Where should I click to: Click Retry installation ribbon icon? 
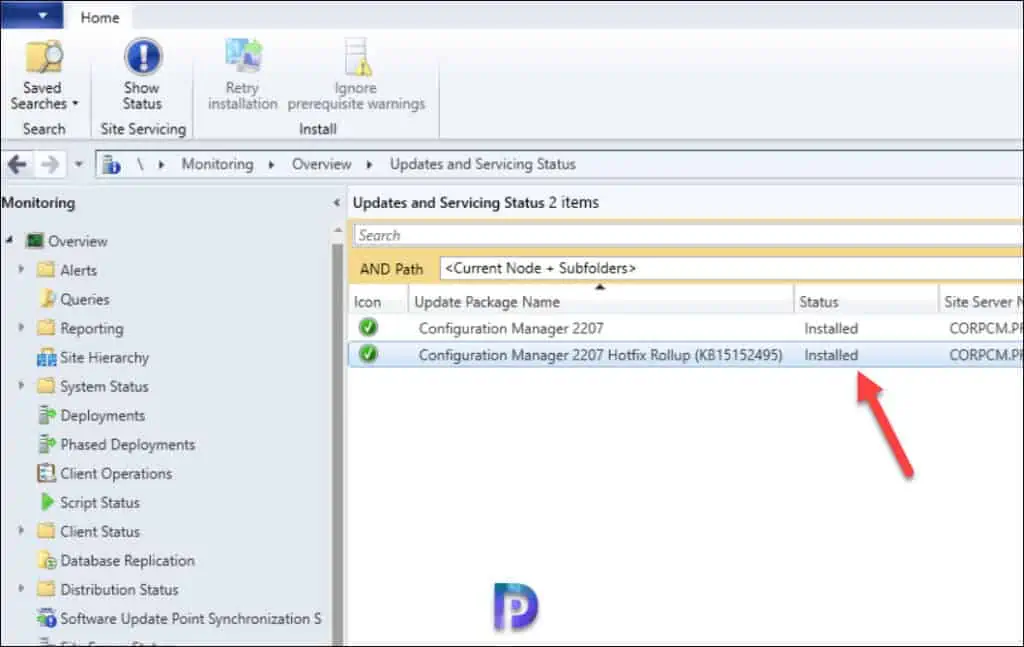[244, 55]
